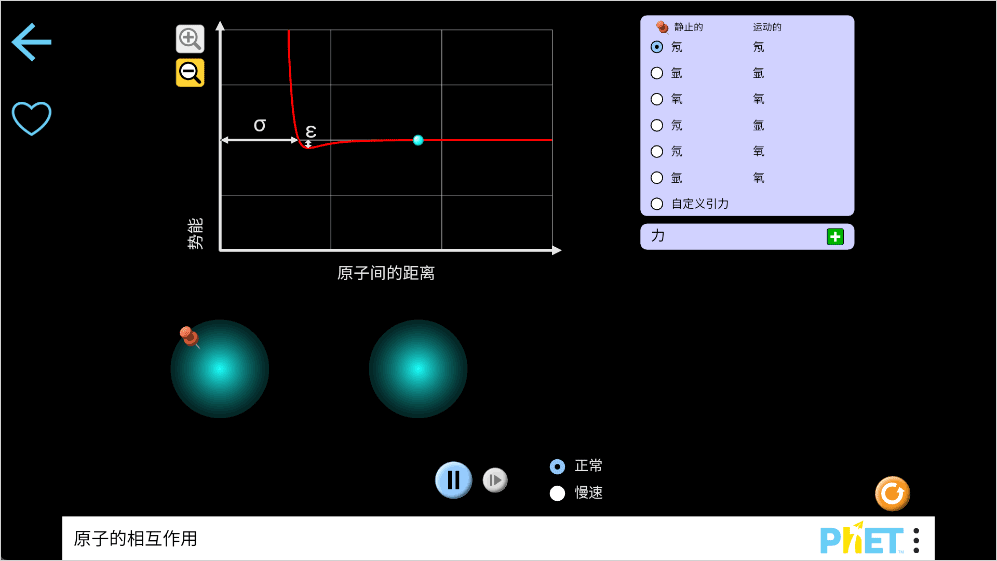Open the PhET logo menu
Viewport: 997px width, 561px height.
(862, 539)
